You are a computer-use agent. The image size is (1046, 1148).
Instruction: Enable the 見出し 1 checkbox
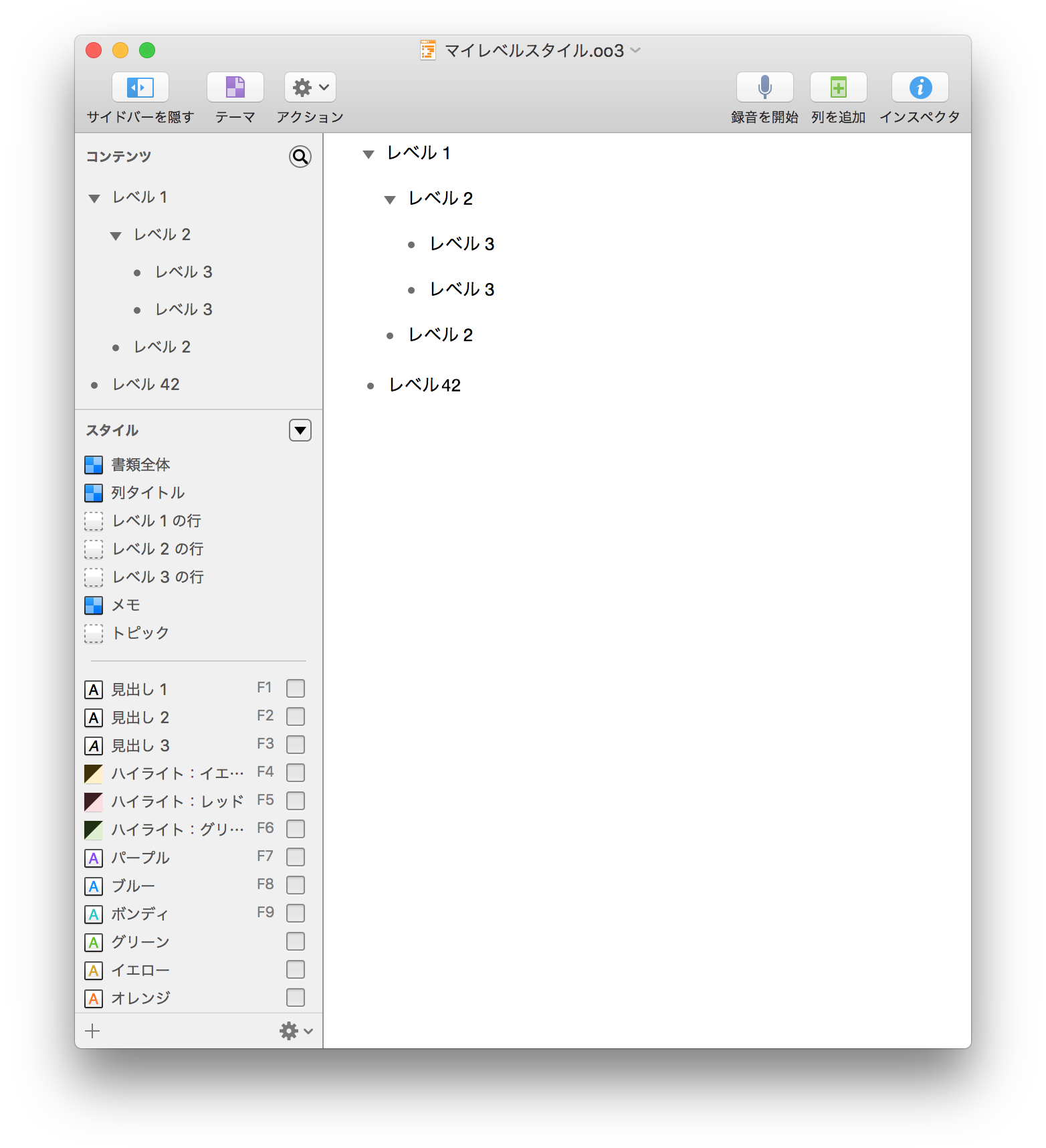tap(296, 688)
